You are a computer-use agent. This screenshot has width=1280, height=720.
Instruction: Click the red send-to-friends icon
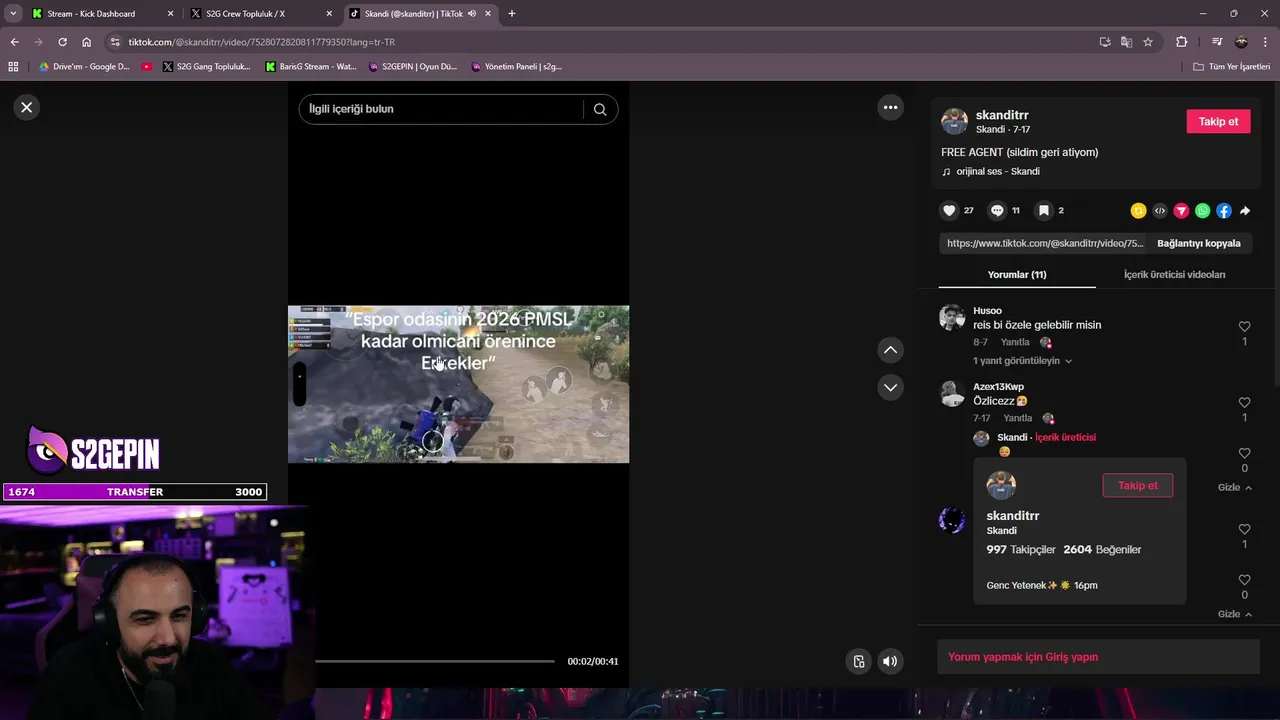1181,211
